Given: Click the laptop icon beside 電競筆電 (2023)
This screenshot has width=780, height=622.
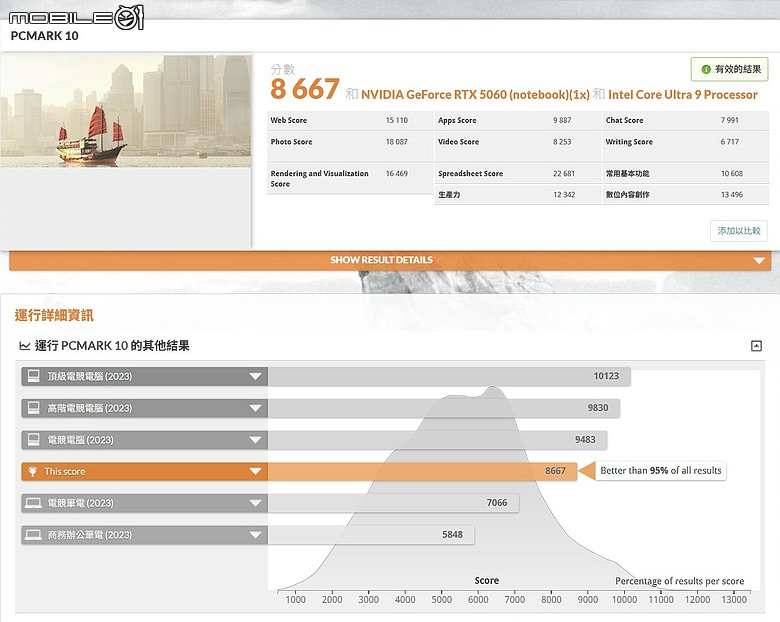Looking at the screenshot, I should click(x=33, y=503).
